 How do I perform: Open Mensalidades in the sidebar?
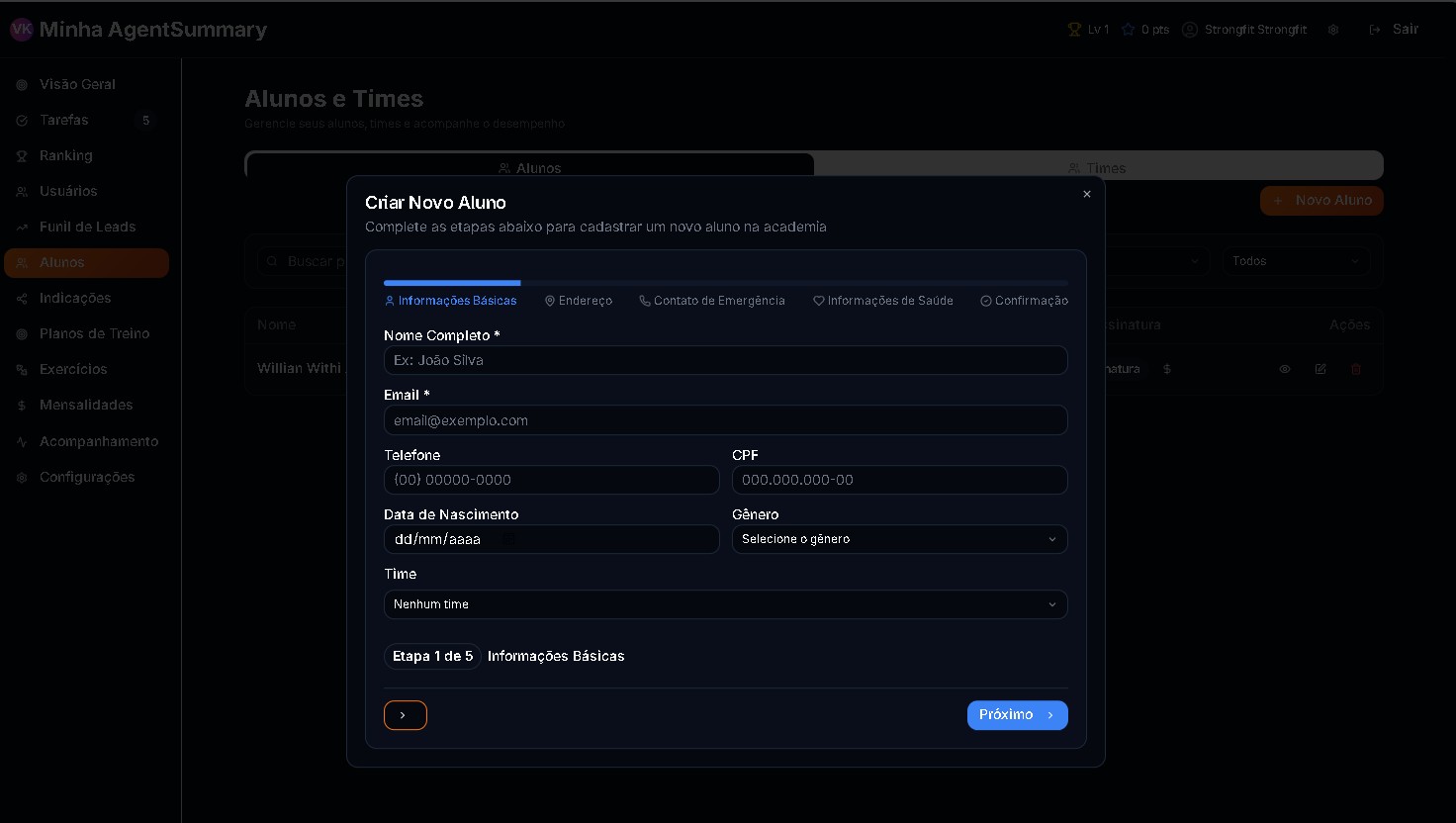(x=86, y=405)
